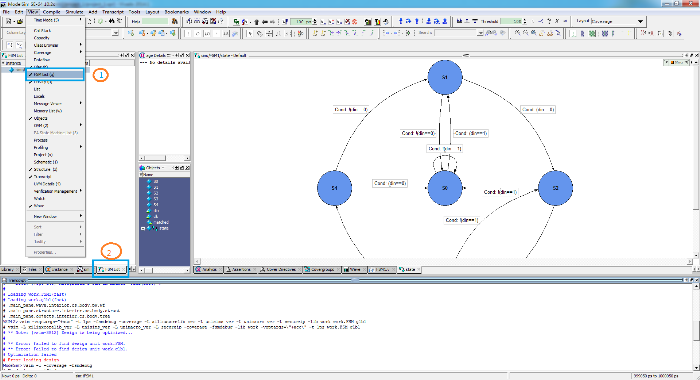700x380 pixels.
Task: Expand the Verification Management submenu
Action: tap(55, 191)
